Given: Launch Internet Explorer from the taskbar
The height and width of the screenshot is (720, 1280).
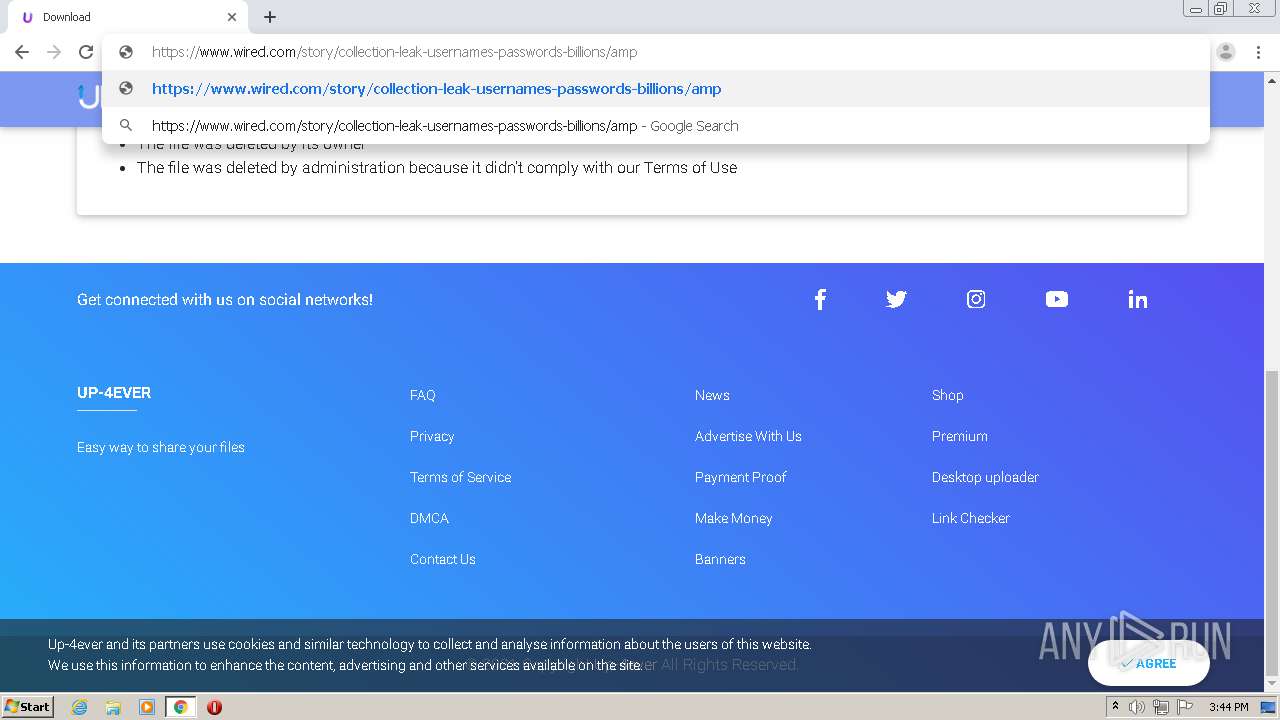Looking at the screenshot, I should pyautogui.click(x=79, y=707).
